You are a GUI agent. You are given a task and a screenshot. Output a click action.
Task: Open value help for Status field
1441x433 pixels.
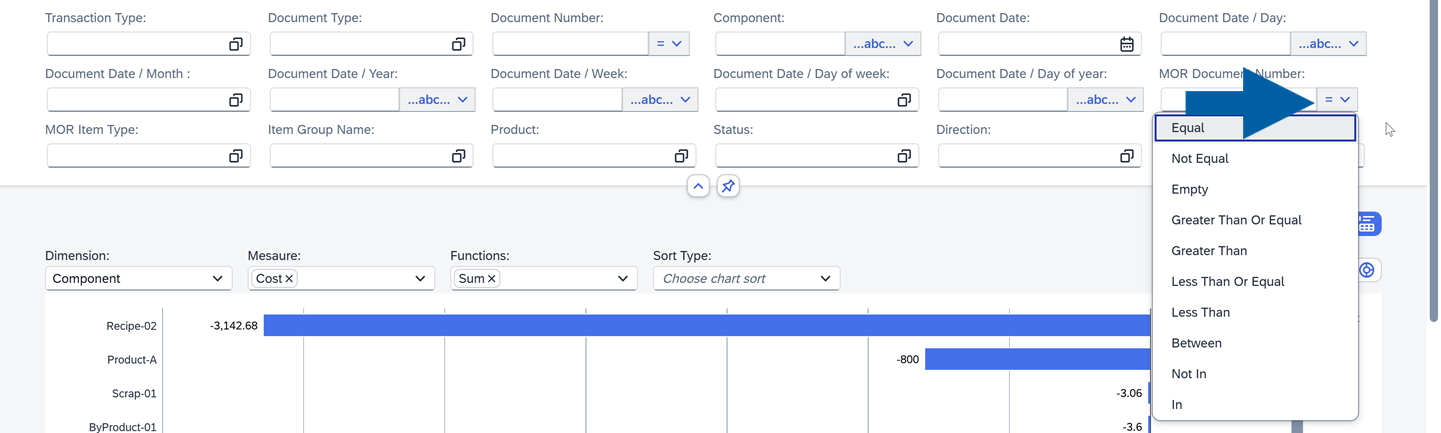[904, 156]
